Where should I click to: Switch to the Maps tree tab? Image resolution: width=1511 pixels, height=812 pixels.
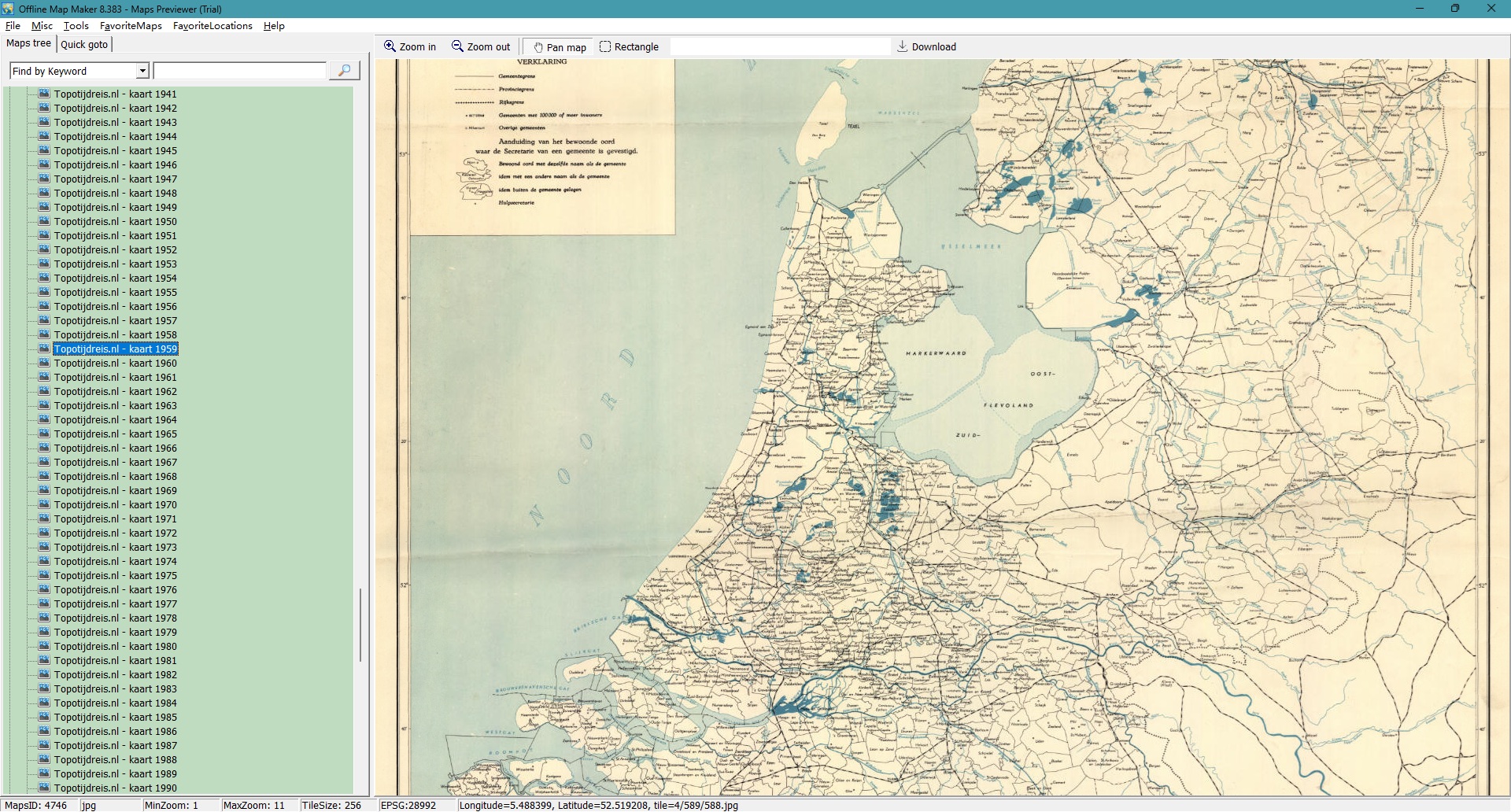(x=29, y=43)
